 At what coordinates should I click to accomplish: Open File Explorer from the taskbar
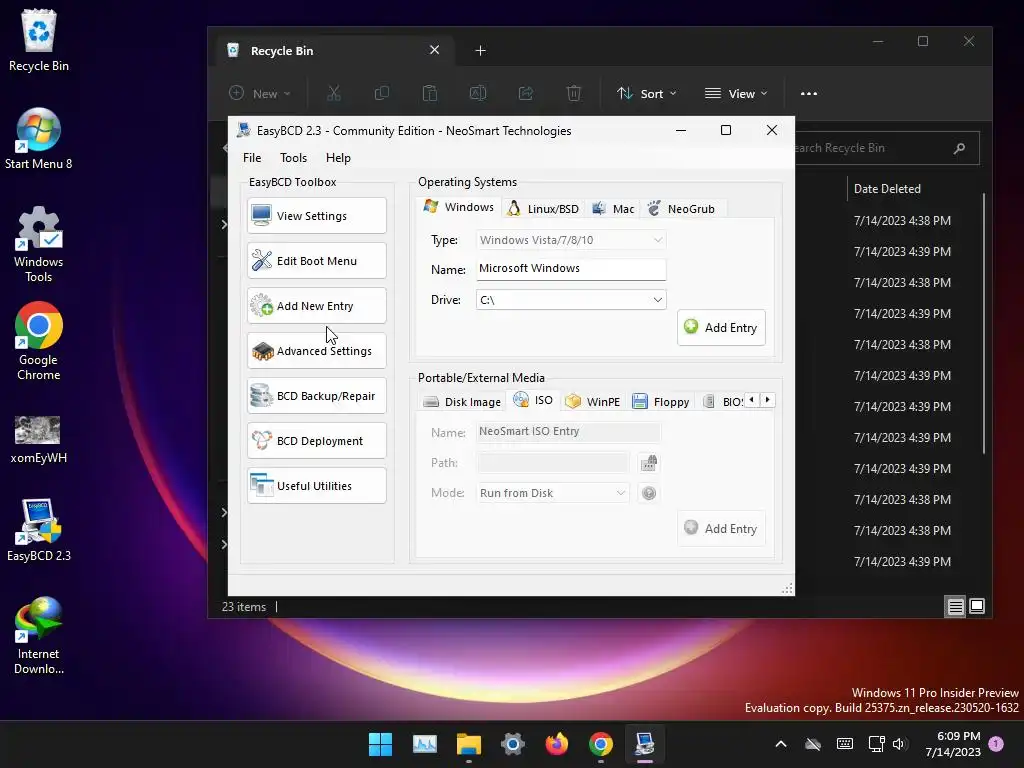[468, 744]
